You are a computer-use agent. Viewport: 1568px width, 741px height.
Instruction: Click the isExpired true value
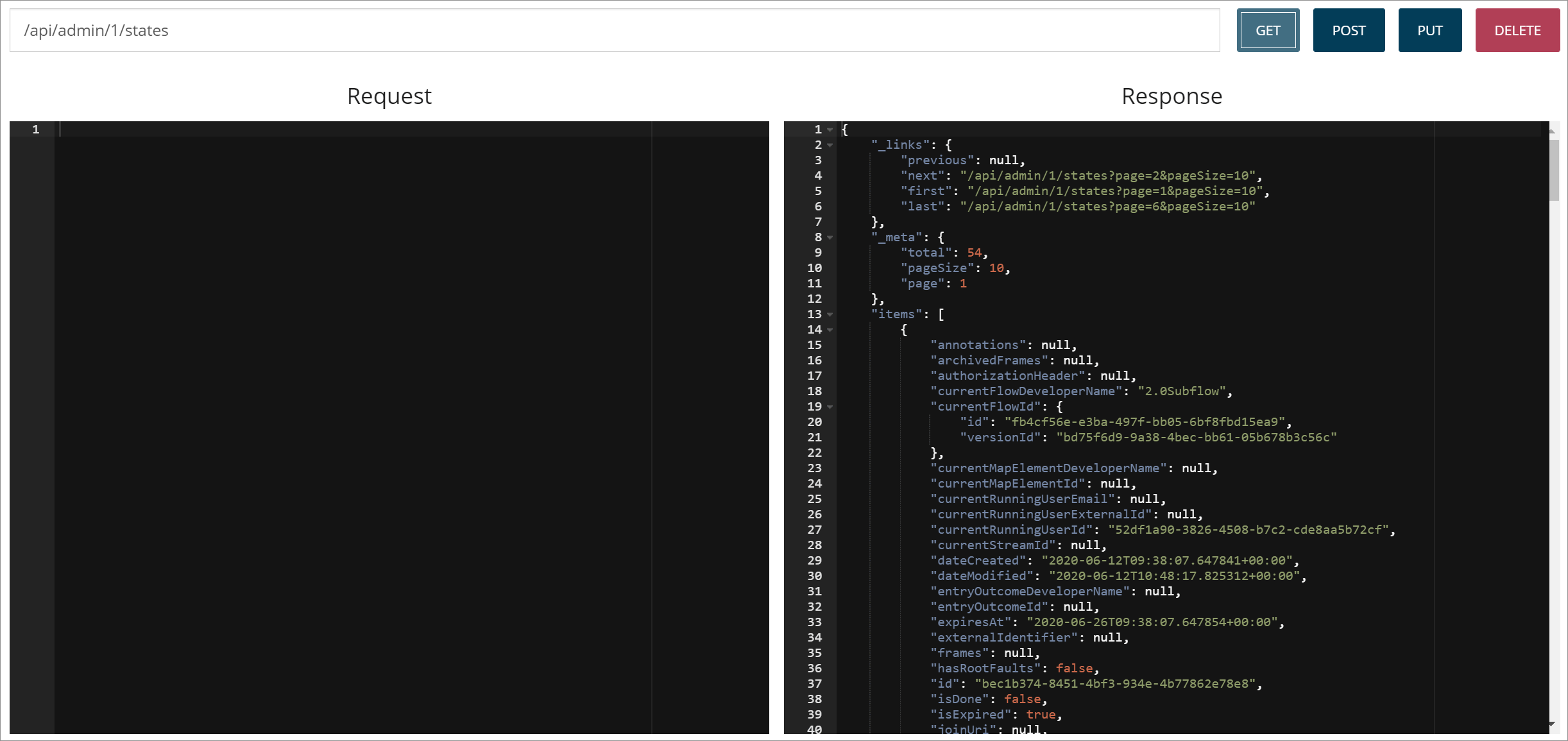tap(1042, 714)
